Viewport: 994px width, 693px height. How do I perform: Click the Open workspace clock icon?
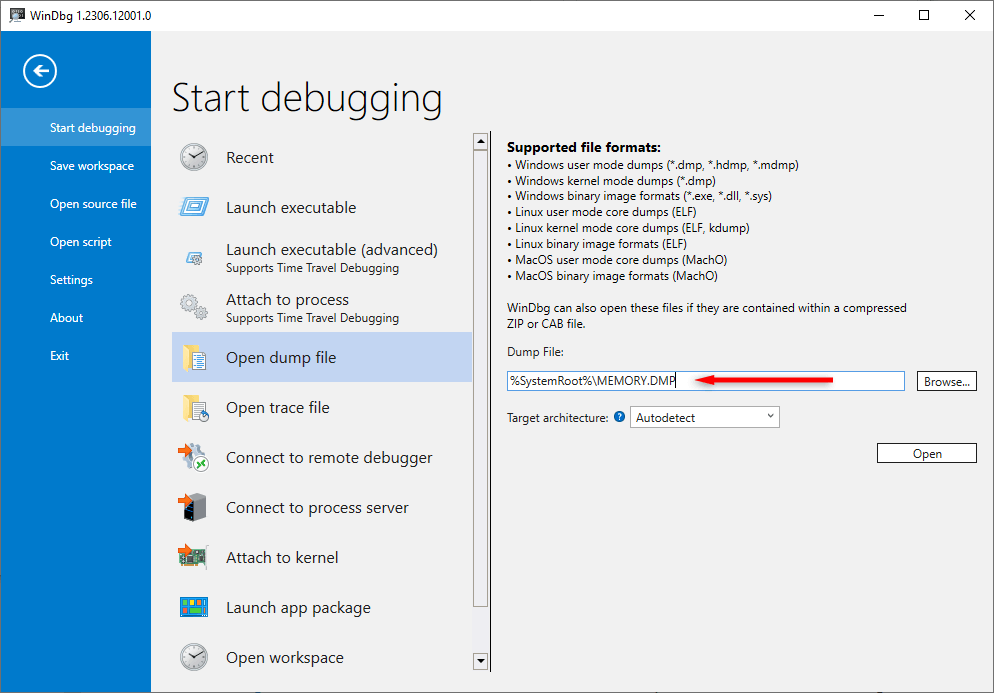[x=193, y=657]
